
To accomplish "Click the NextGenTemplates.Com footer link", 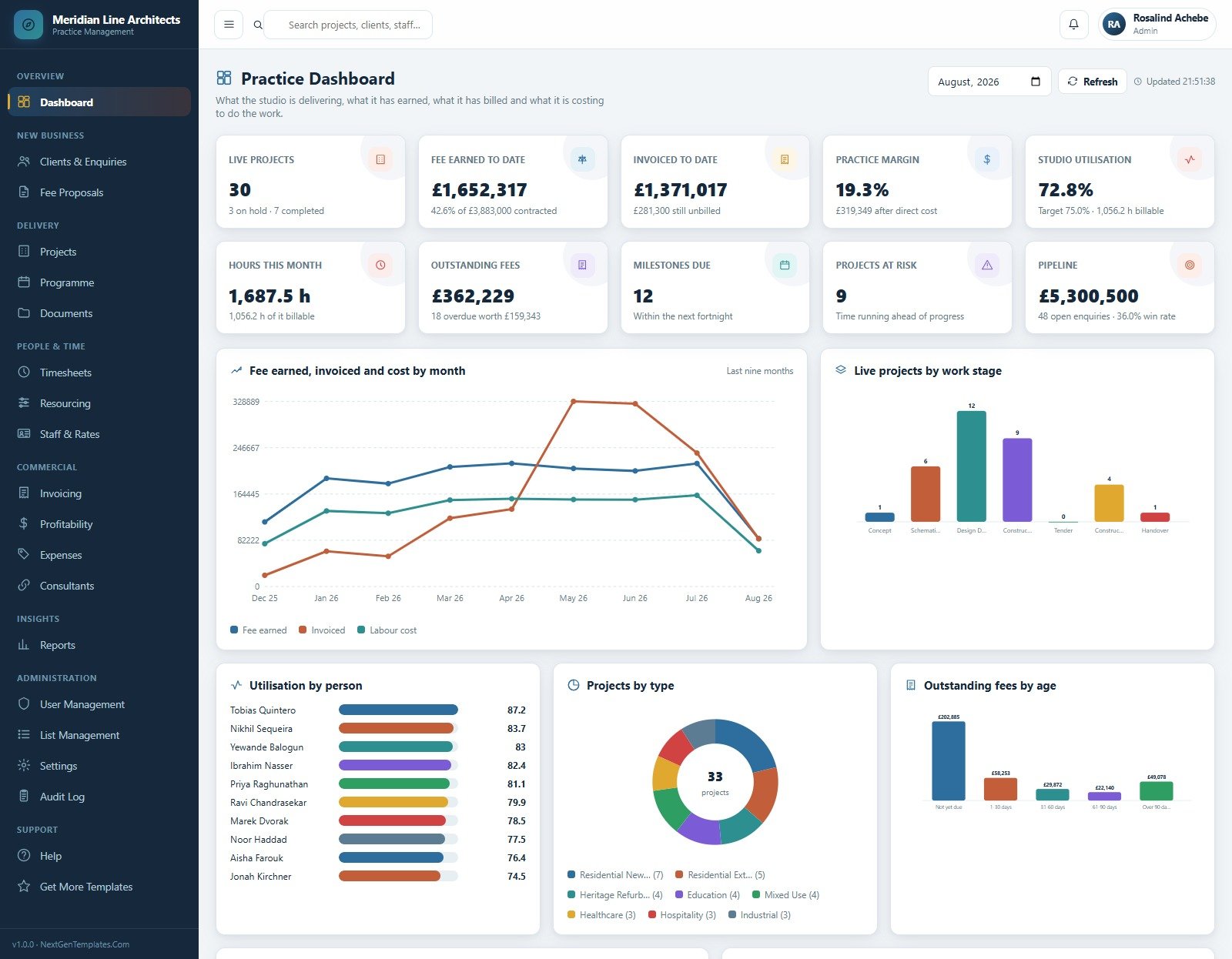I will point(85,944).
